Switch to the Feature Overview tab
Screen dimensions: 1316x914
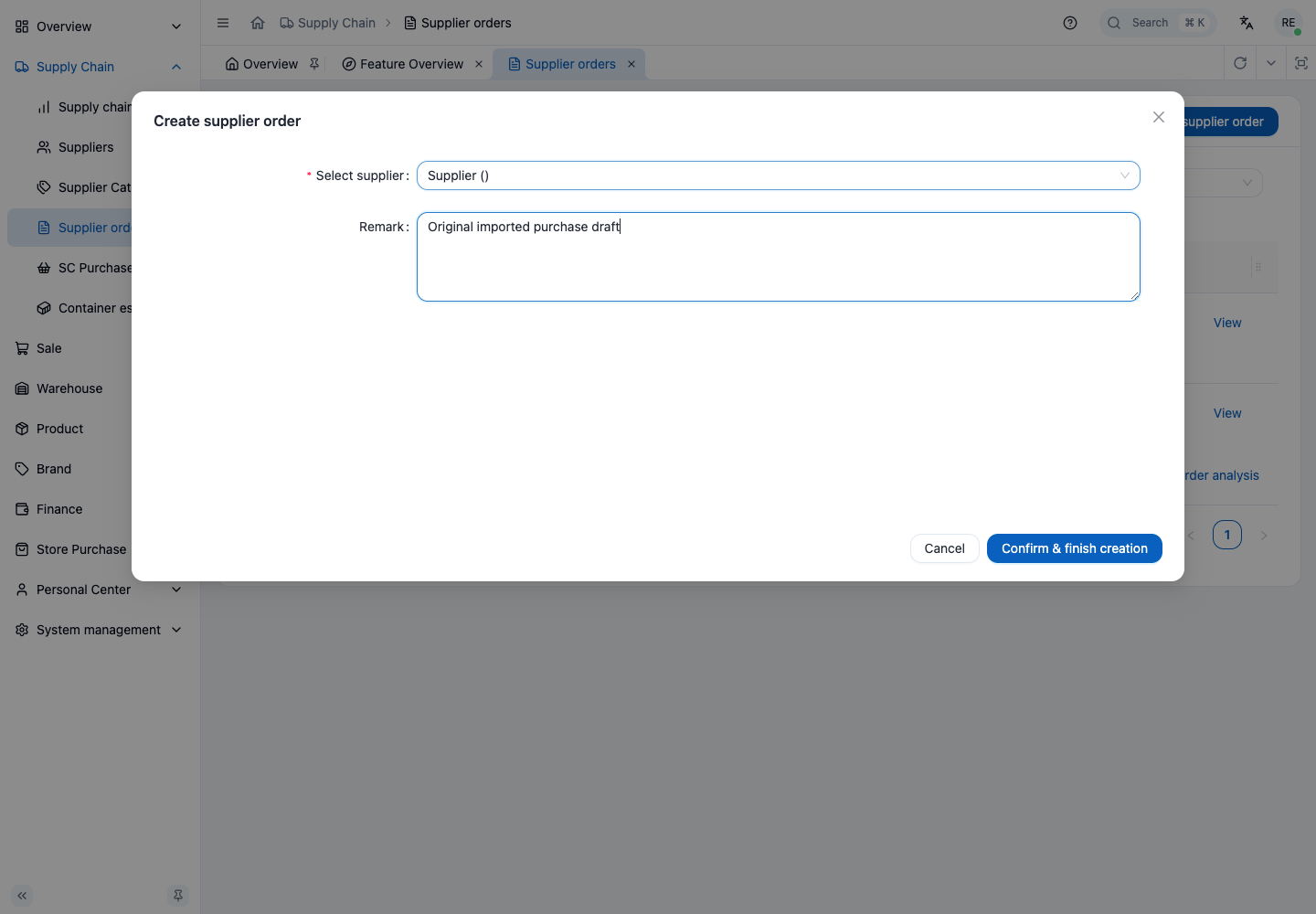point(403,64)
